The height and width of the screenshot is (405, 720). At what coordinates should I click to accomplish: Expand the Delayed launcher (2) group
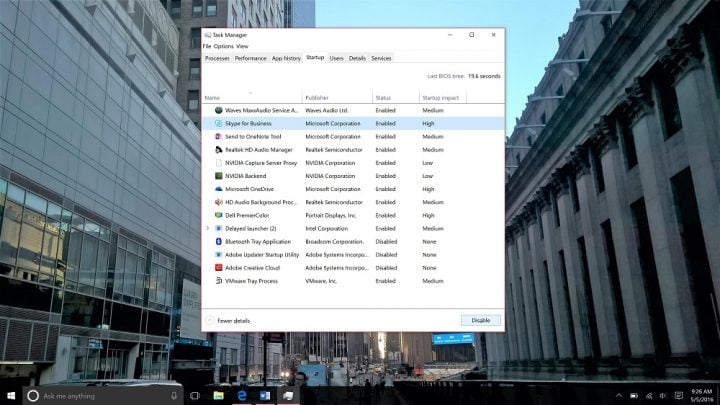pyautogui.click(x=208, y=228)
